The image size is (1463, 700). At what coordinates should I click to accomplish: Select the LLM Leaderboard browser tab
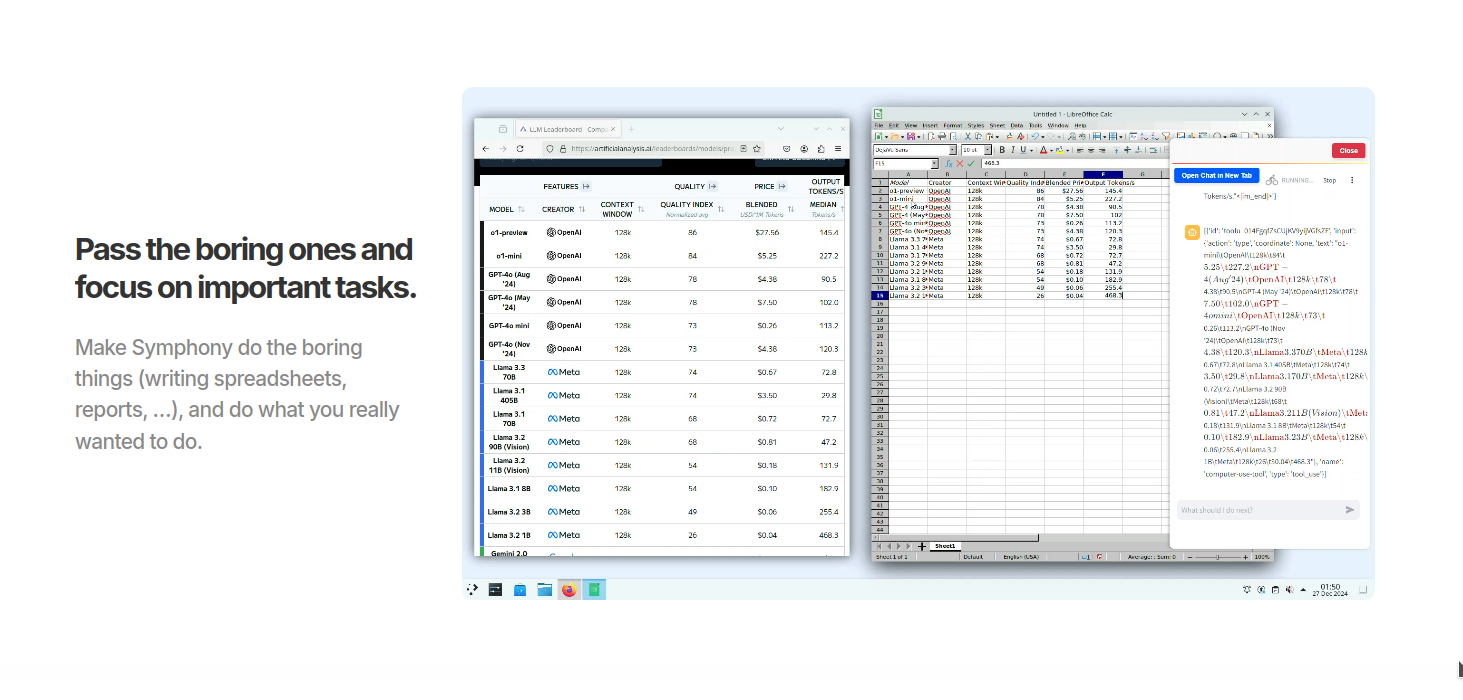coord(568,129)
